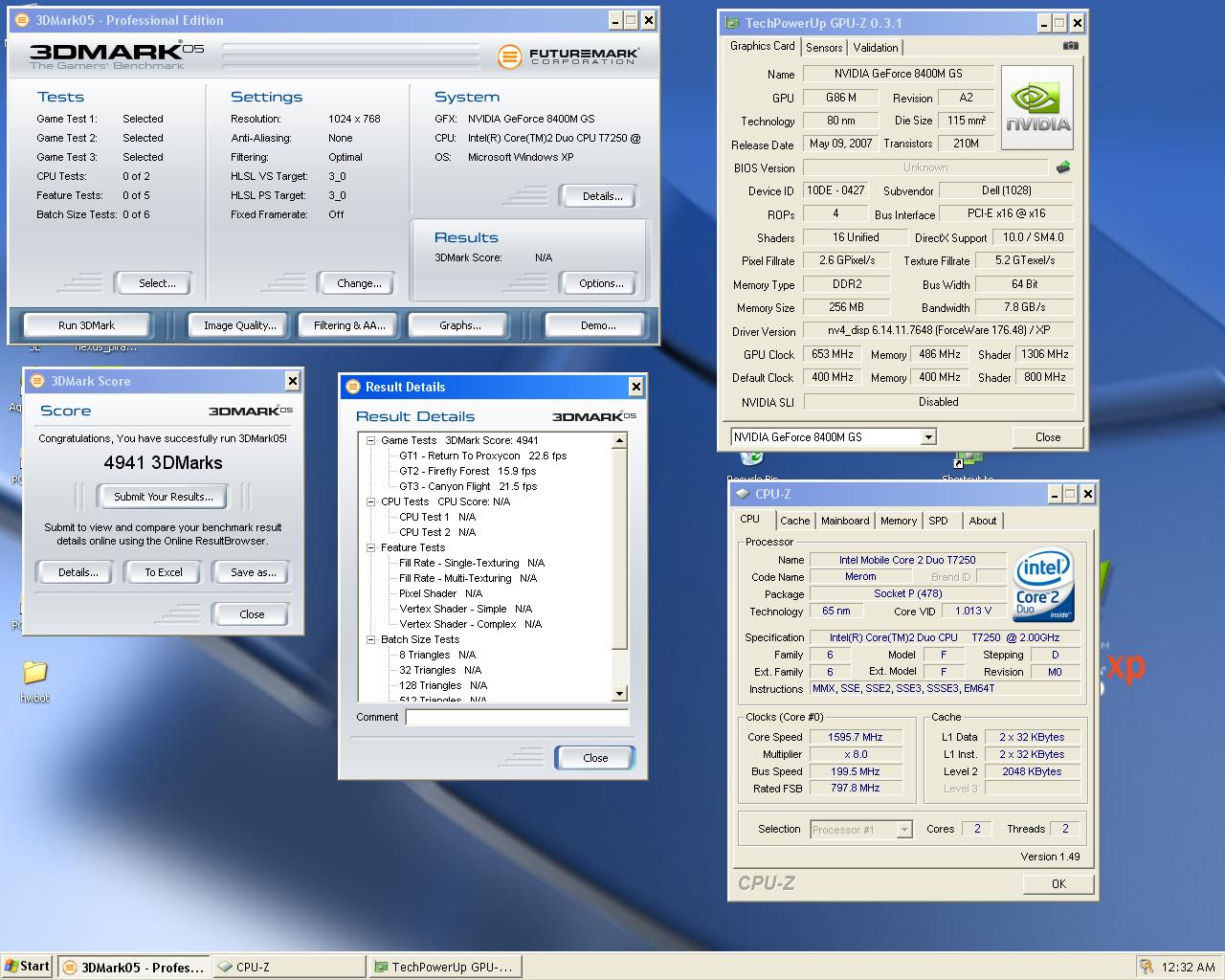Switch to the Mainboard tab in CPU-Z

(x=845, y=521)
